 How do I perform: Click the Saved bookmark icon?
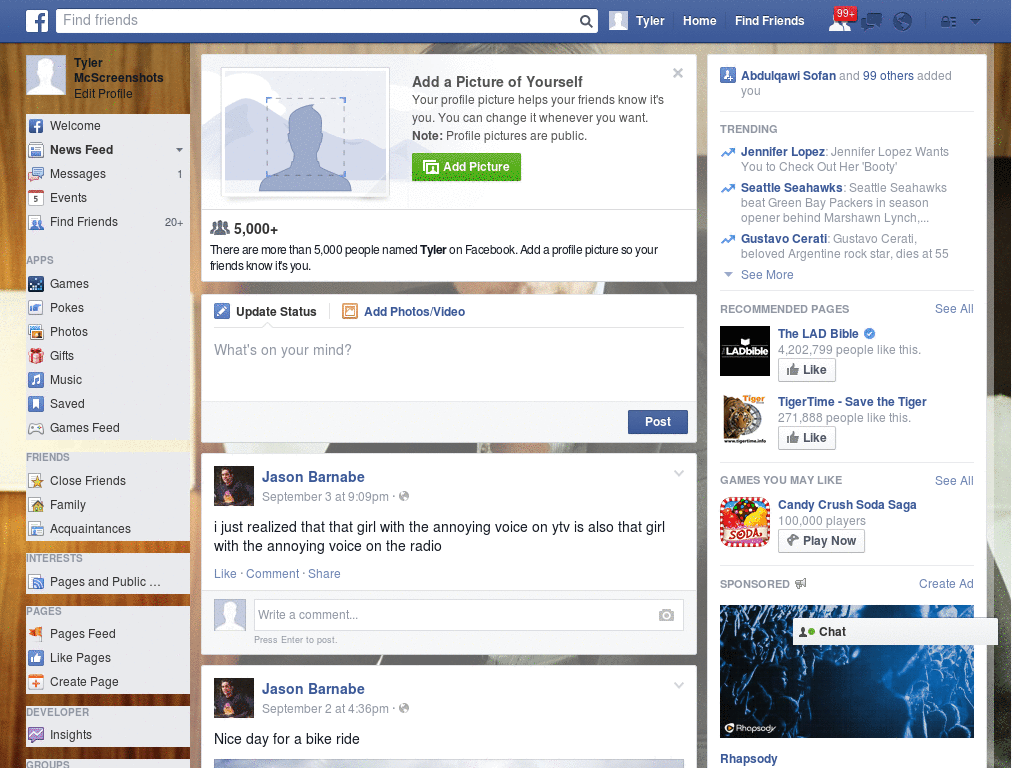click(x=36, y=404)
